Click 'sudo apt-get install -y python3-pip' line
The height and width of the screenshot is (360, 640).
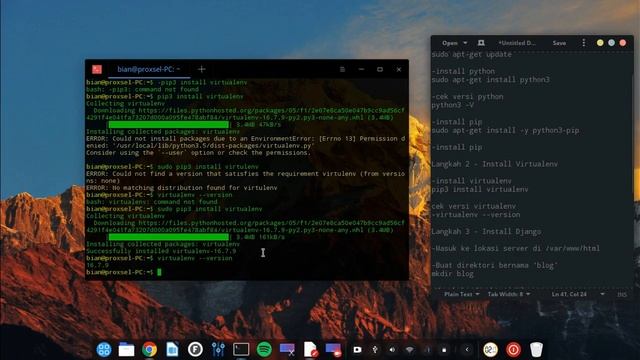(505, 131)
